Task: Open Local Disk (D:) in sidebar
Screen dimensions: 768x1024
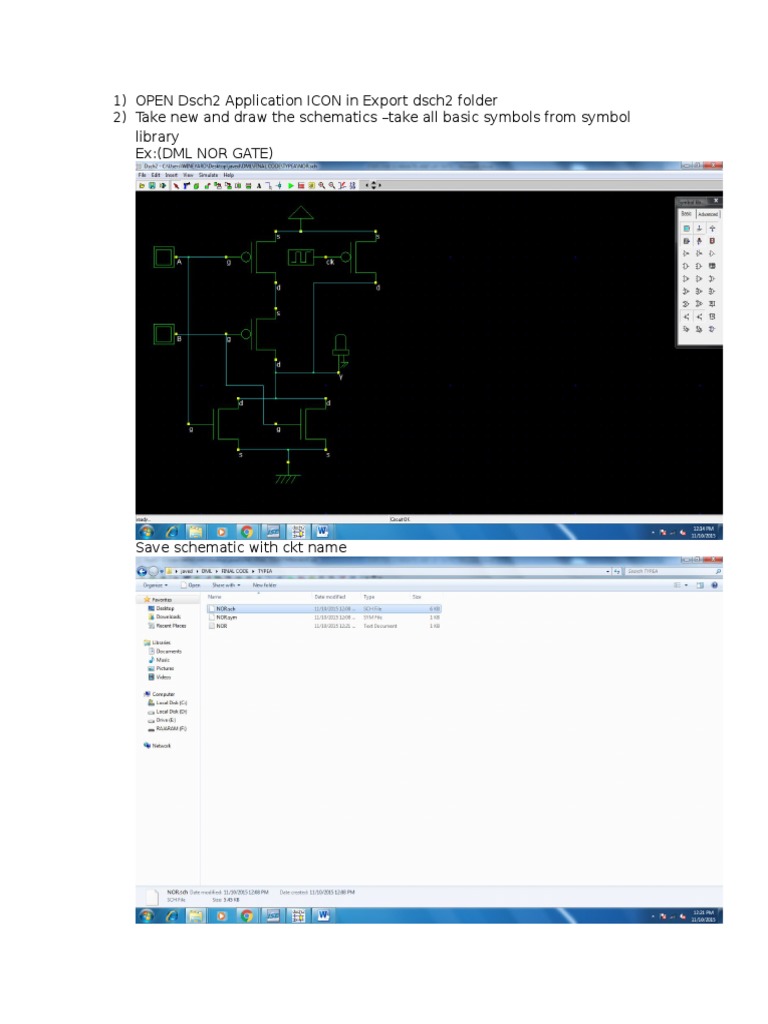Action: tap(168, 711)
